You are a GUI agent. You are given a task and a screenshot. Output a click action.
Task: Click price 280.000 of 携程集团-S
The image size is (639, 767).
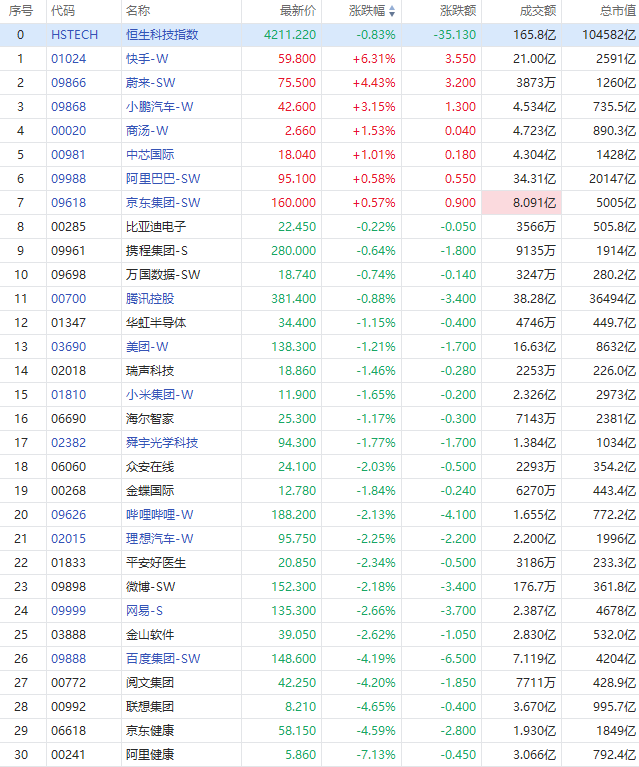click(x=294, y=250)
